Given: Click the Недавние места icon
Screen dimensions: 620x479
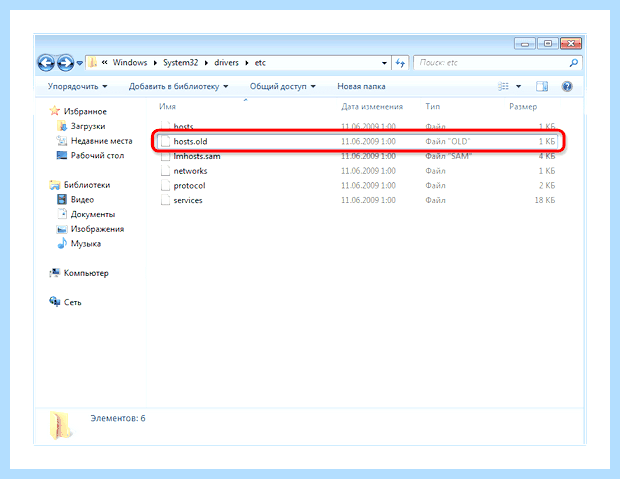Looking at the screenshot, I should coord(62,141).
